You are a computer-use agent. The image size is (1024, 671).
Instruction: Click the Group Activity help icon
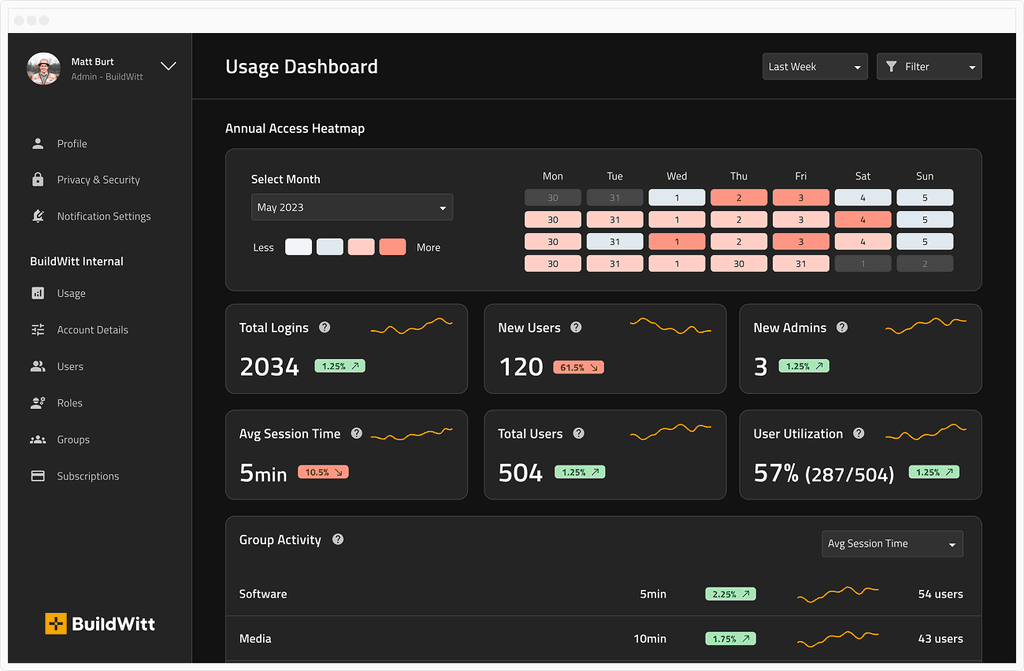(338, 539)
